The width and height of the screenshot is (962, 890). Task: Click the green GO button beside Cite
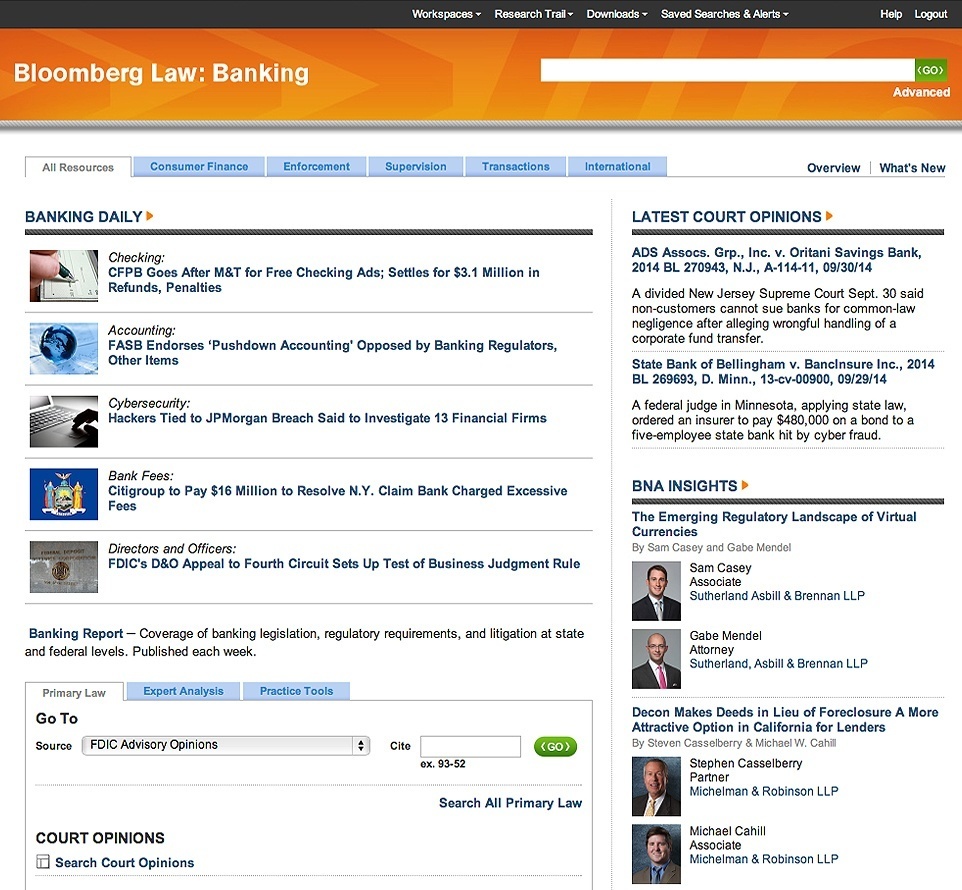[x=555, y=746]
